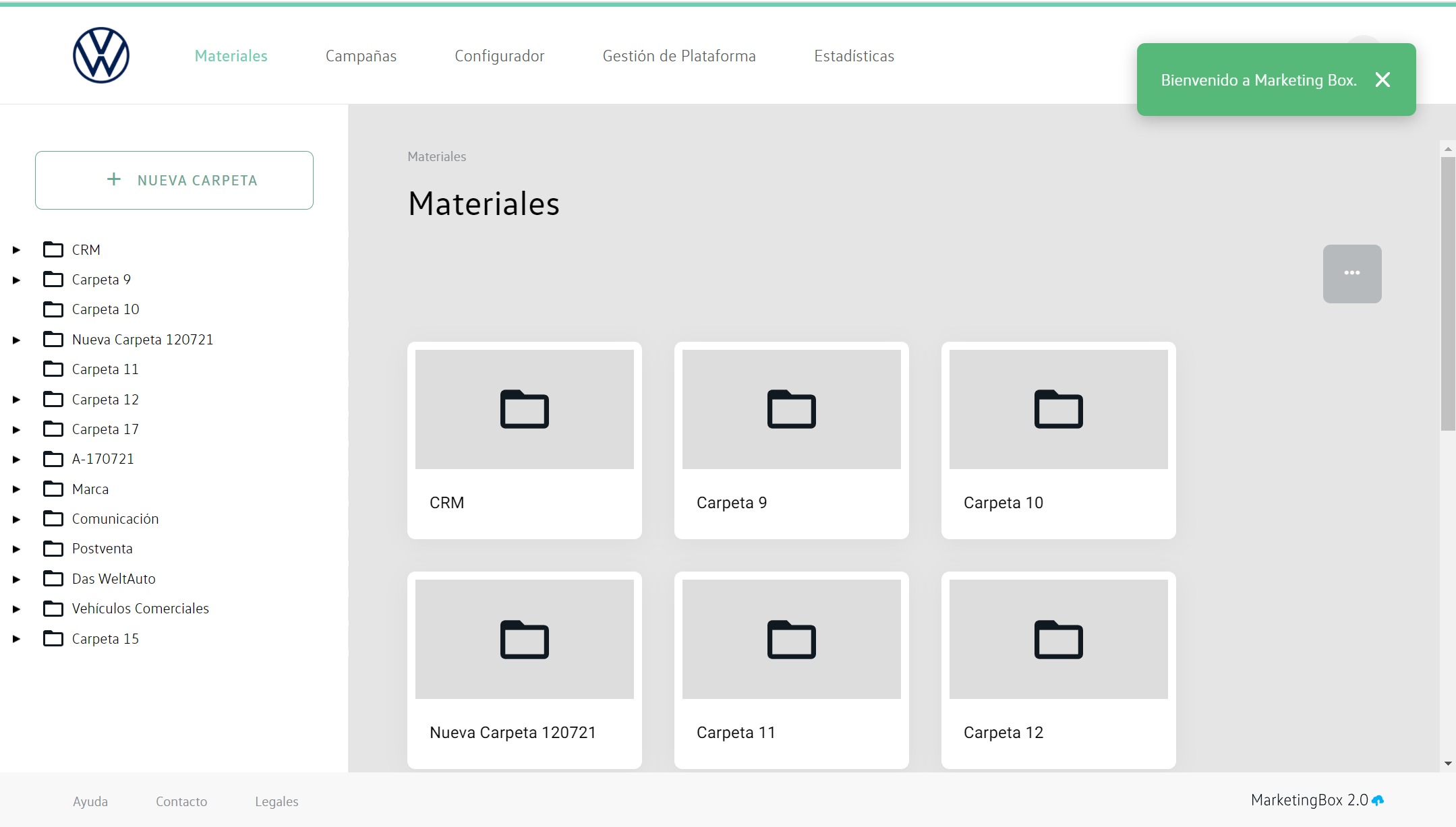Click the NUEVA CARPETA button
This screenshot has height=827, width=1456.
click(x=174, y=180)
